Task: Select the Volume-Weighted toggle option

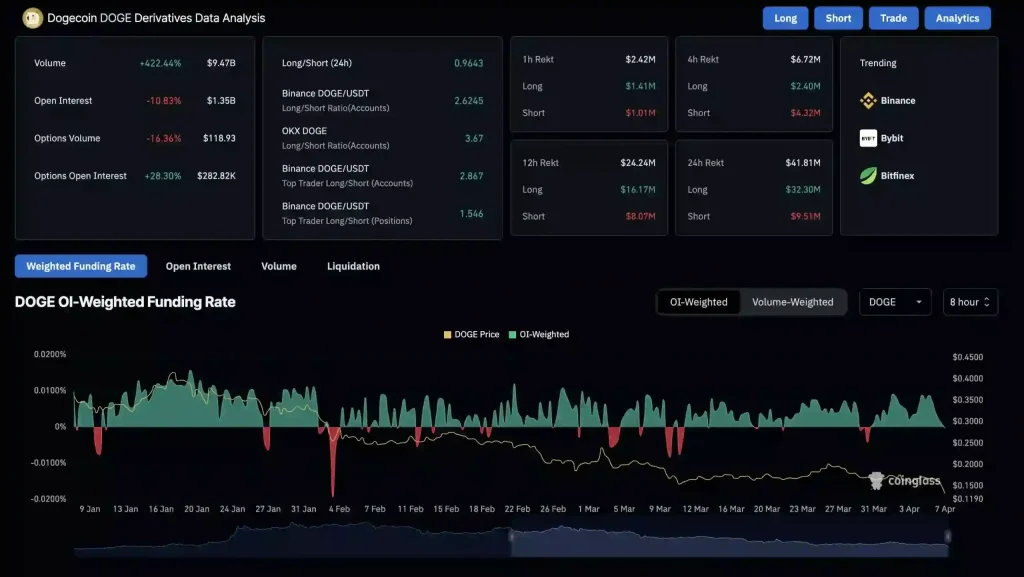Action: pos(792,302)
